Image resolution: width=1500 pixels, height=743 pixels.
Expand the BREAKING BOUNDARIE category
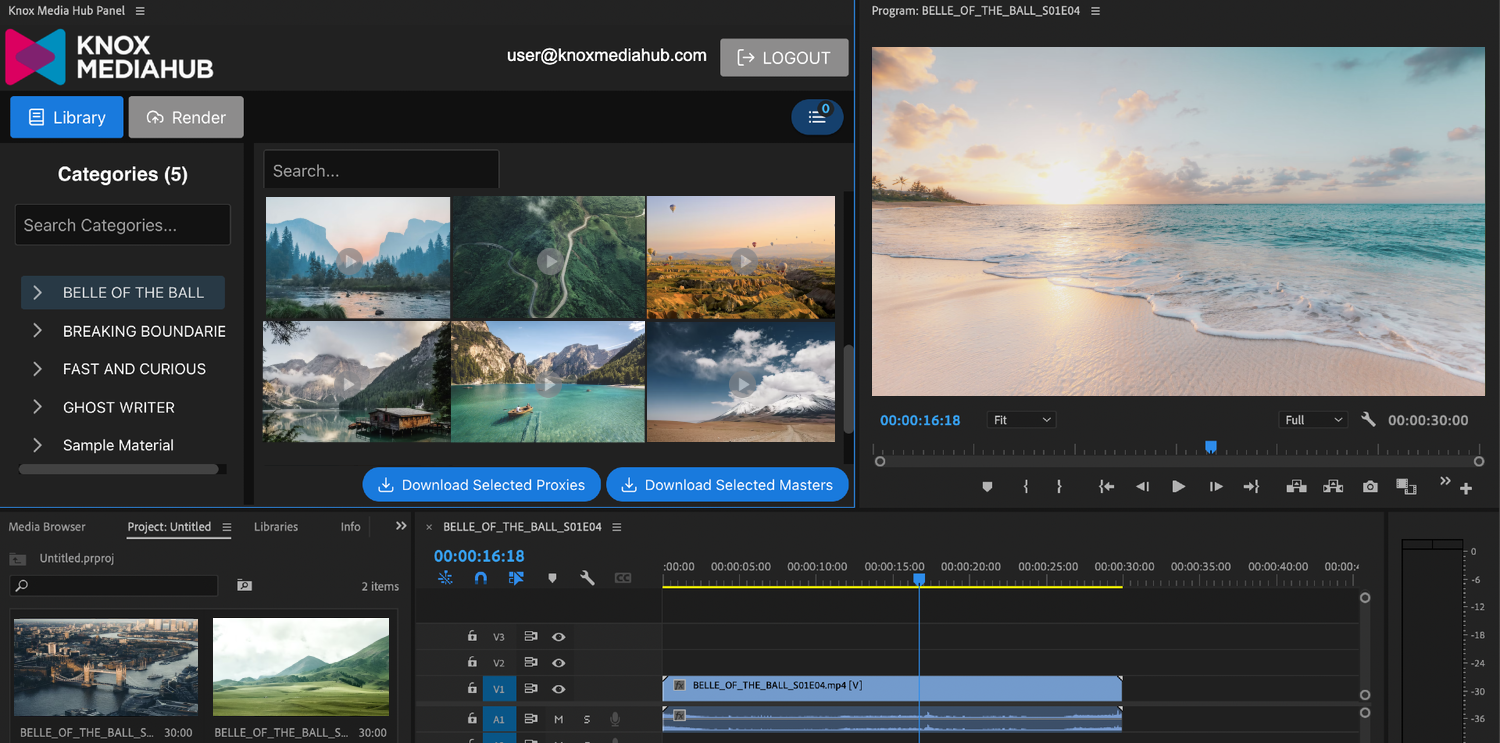tap(37, 331)
